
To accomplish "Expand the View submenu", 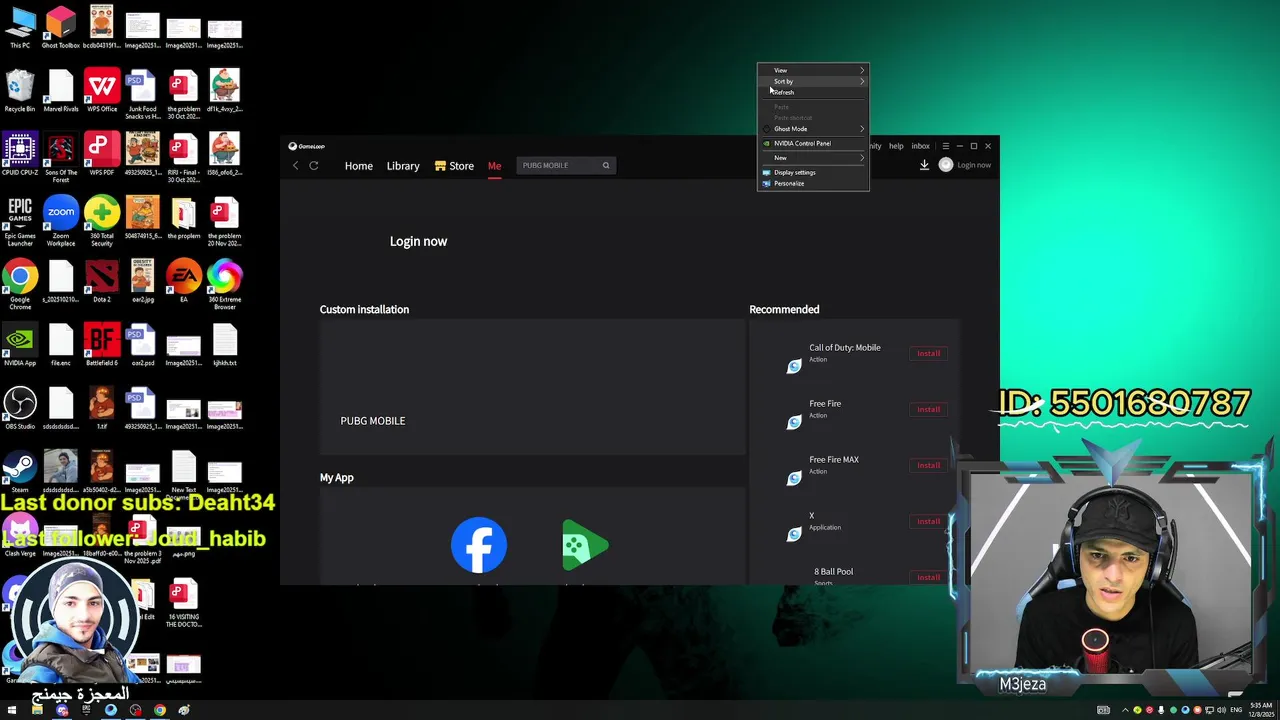I will (813, 71).
